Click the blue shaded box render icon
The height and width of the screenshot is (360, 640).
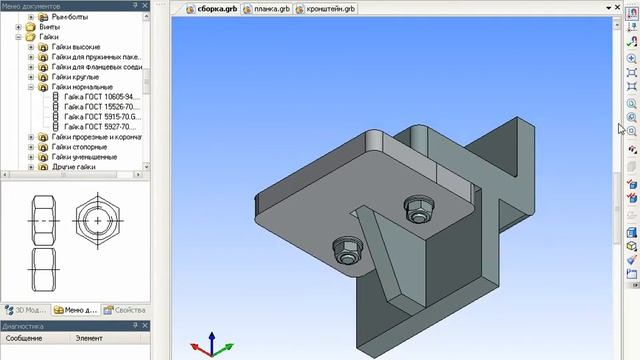click(x=632, y=232)
